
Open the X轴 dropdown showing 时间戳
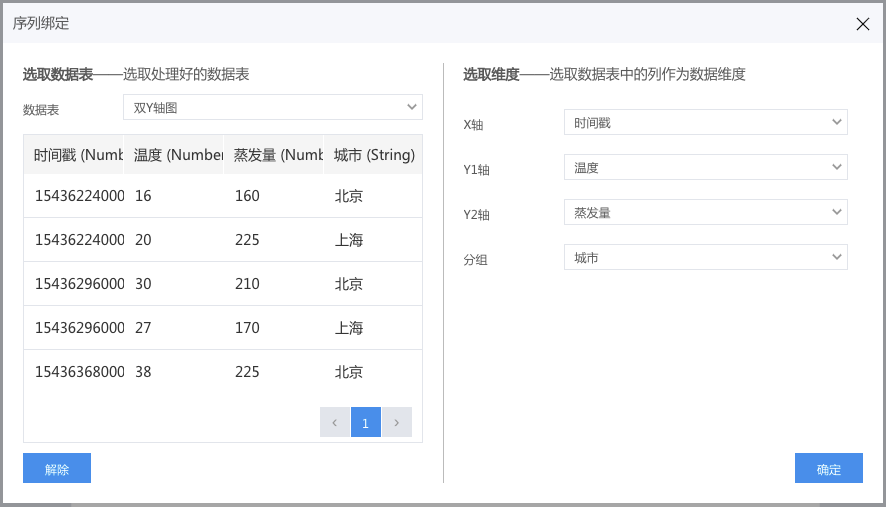pyautogui.click(x=706, y=122)
